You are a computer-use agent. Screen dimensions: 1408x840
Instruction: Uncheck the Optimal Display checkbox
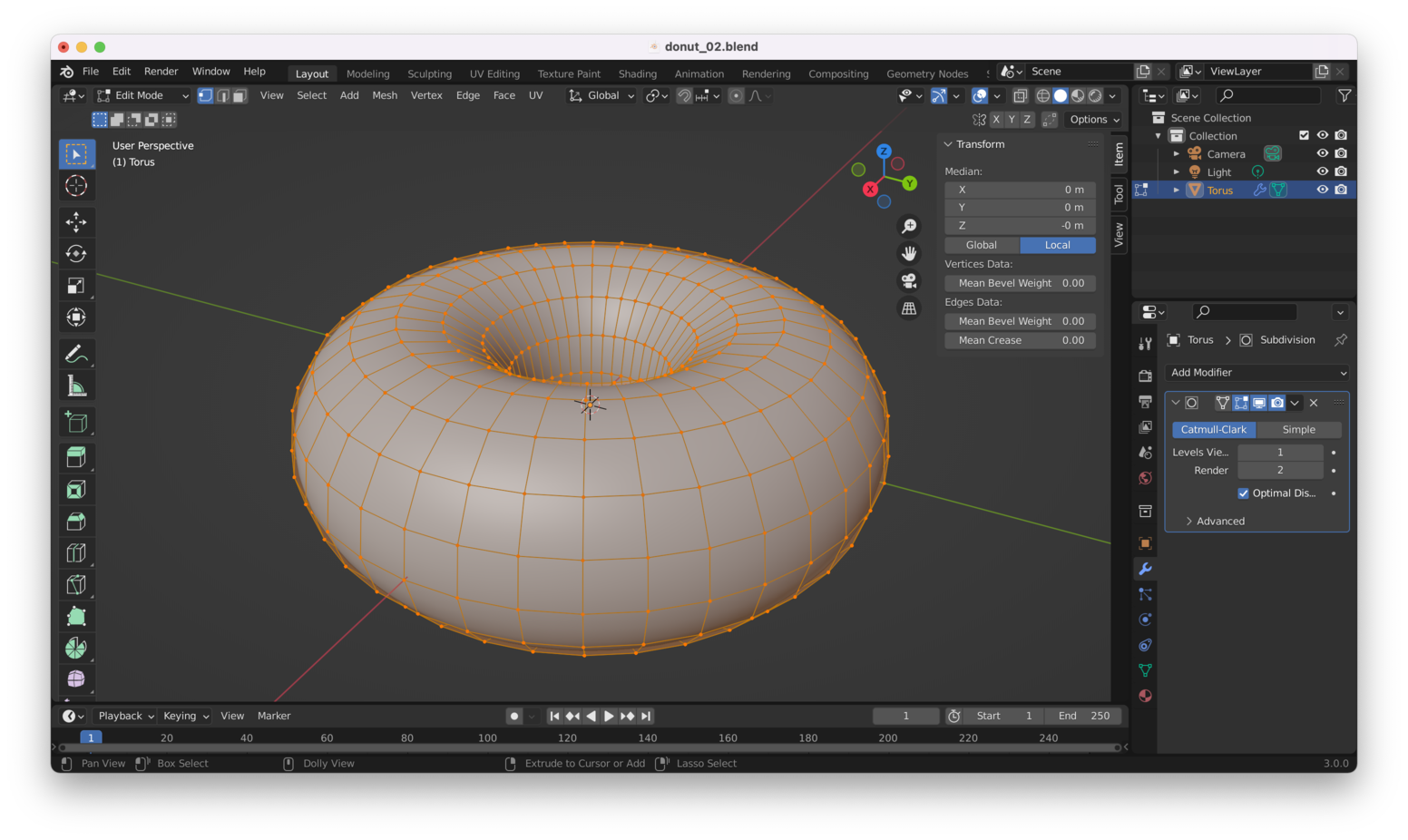pos(1243,493)
